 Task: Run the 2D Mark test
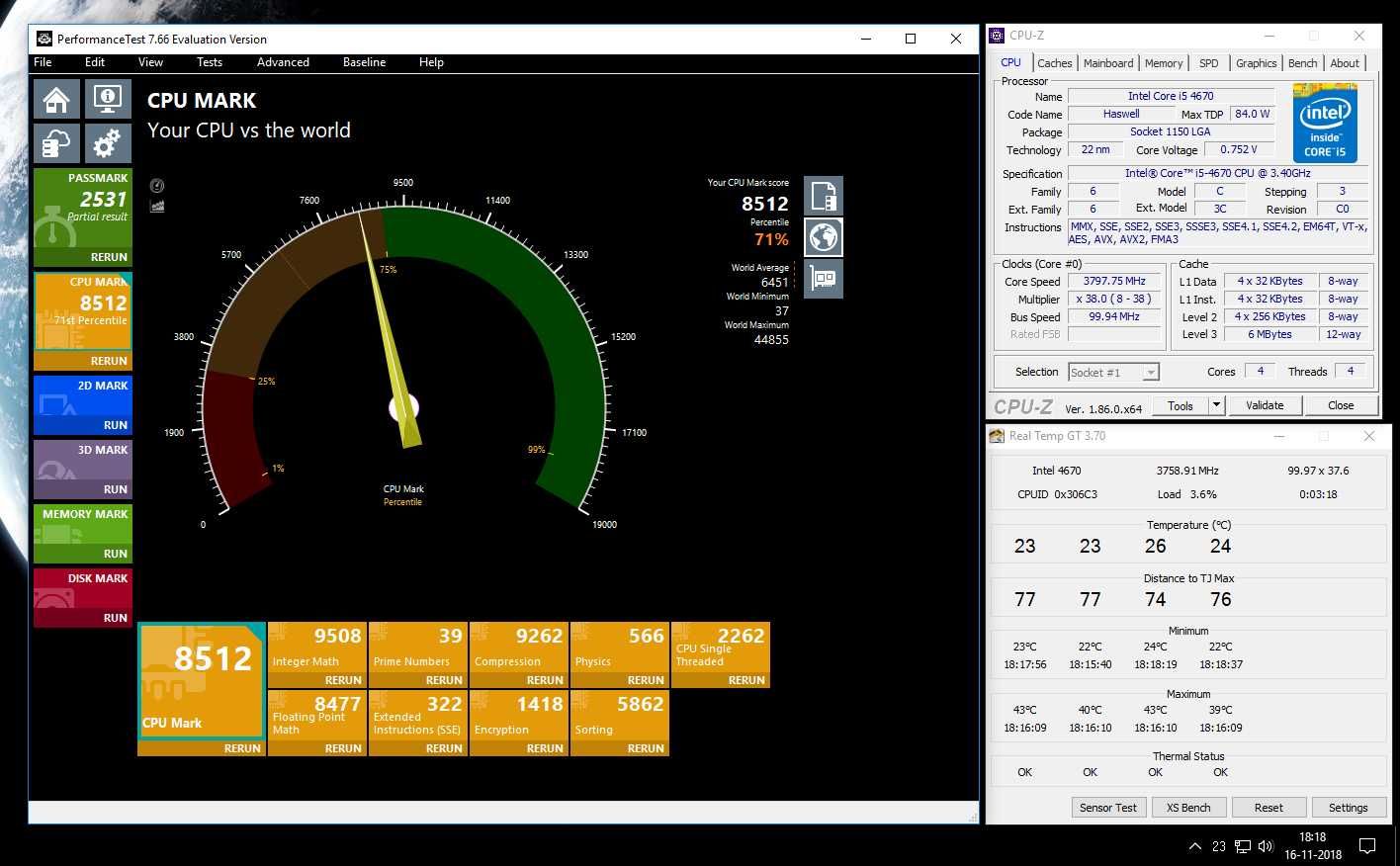point(116,425)
